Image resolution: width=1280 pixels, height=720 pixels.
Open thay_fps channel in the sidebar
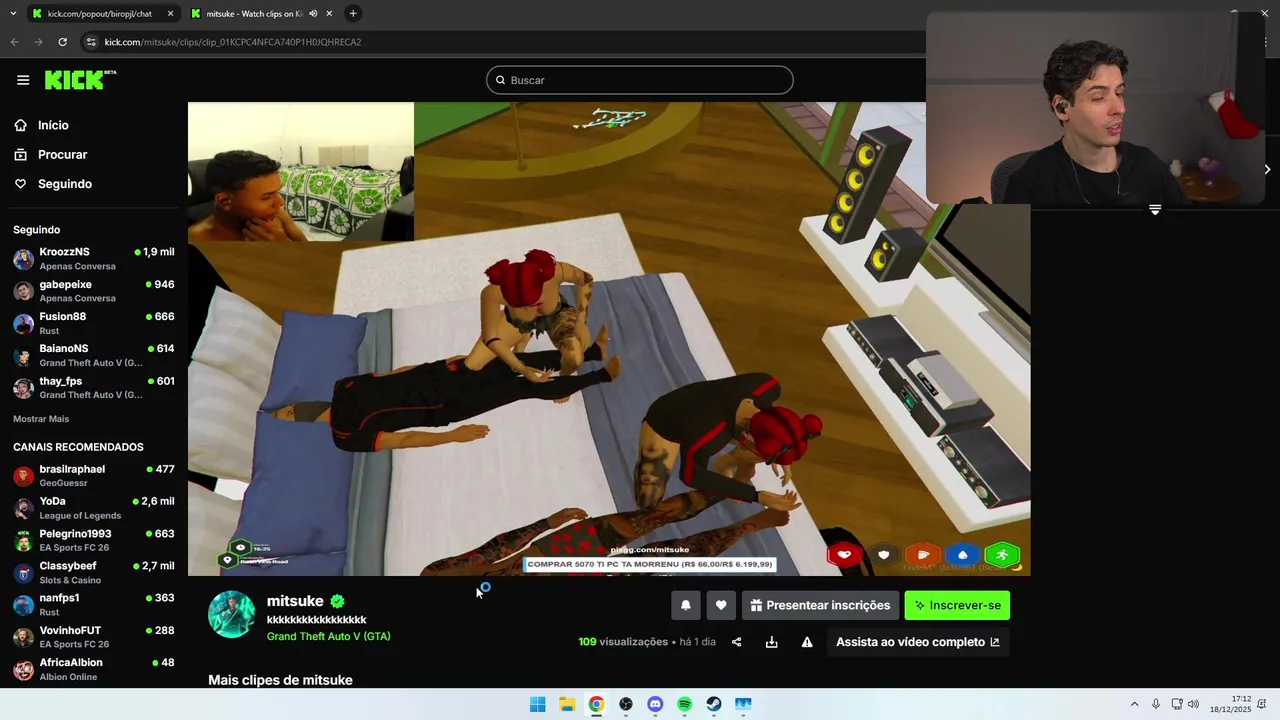click(93, 388)
